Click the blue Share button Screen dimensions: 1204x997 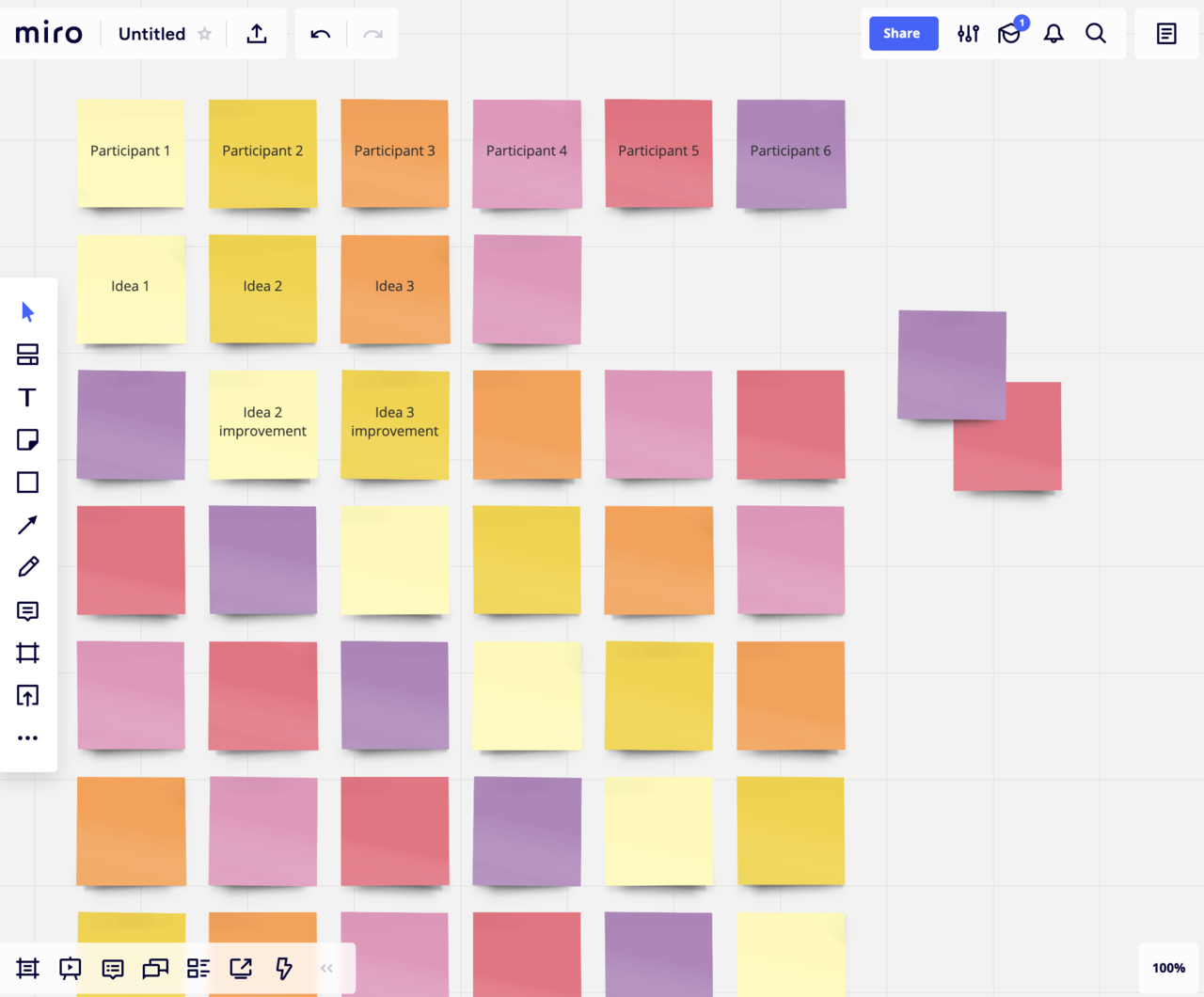903,34
